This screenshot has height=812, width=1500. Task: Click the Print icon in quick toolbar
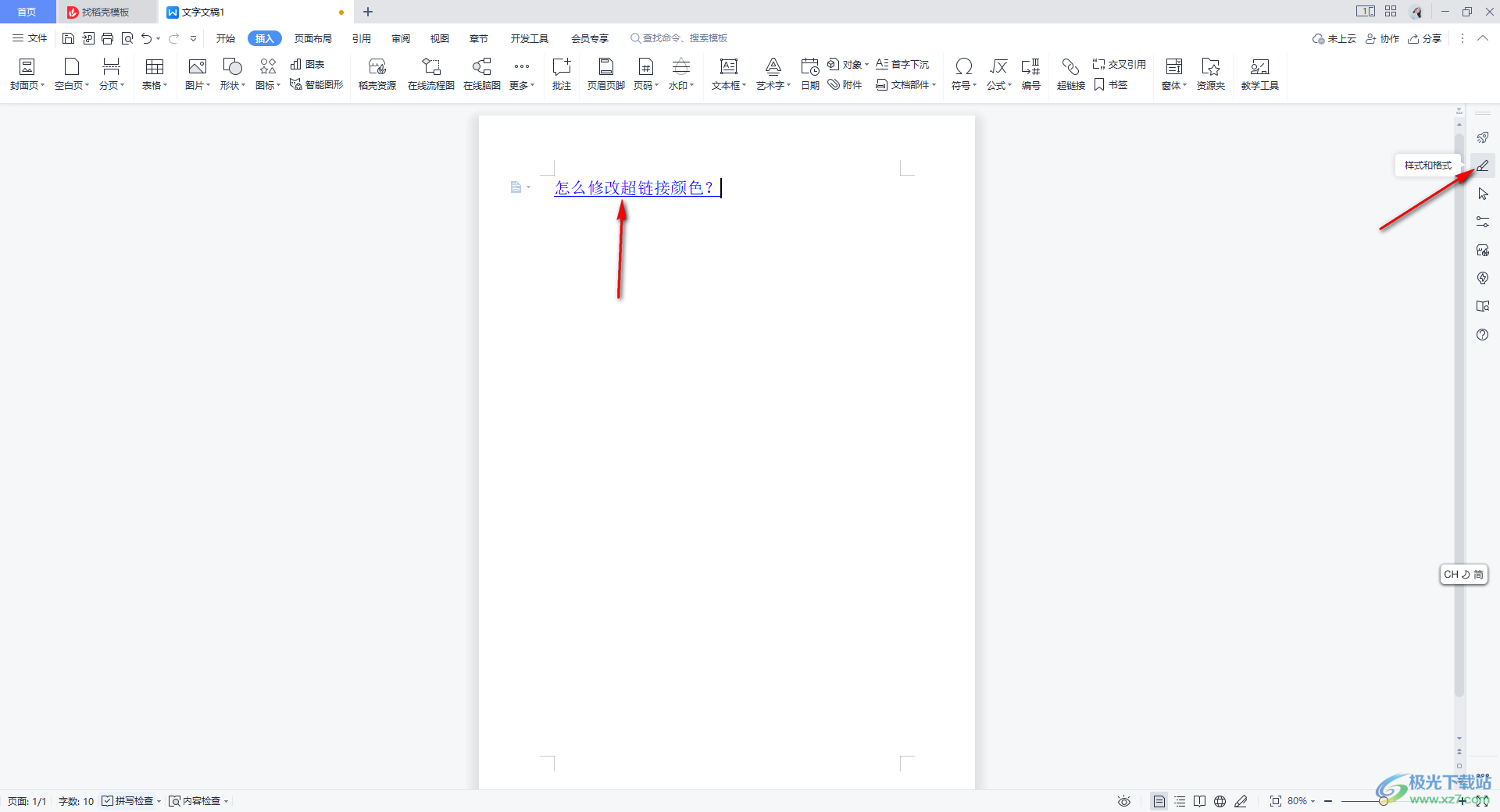(x=108, y=38)
